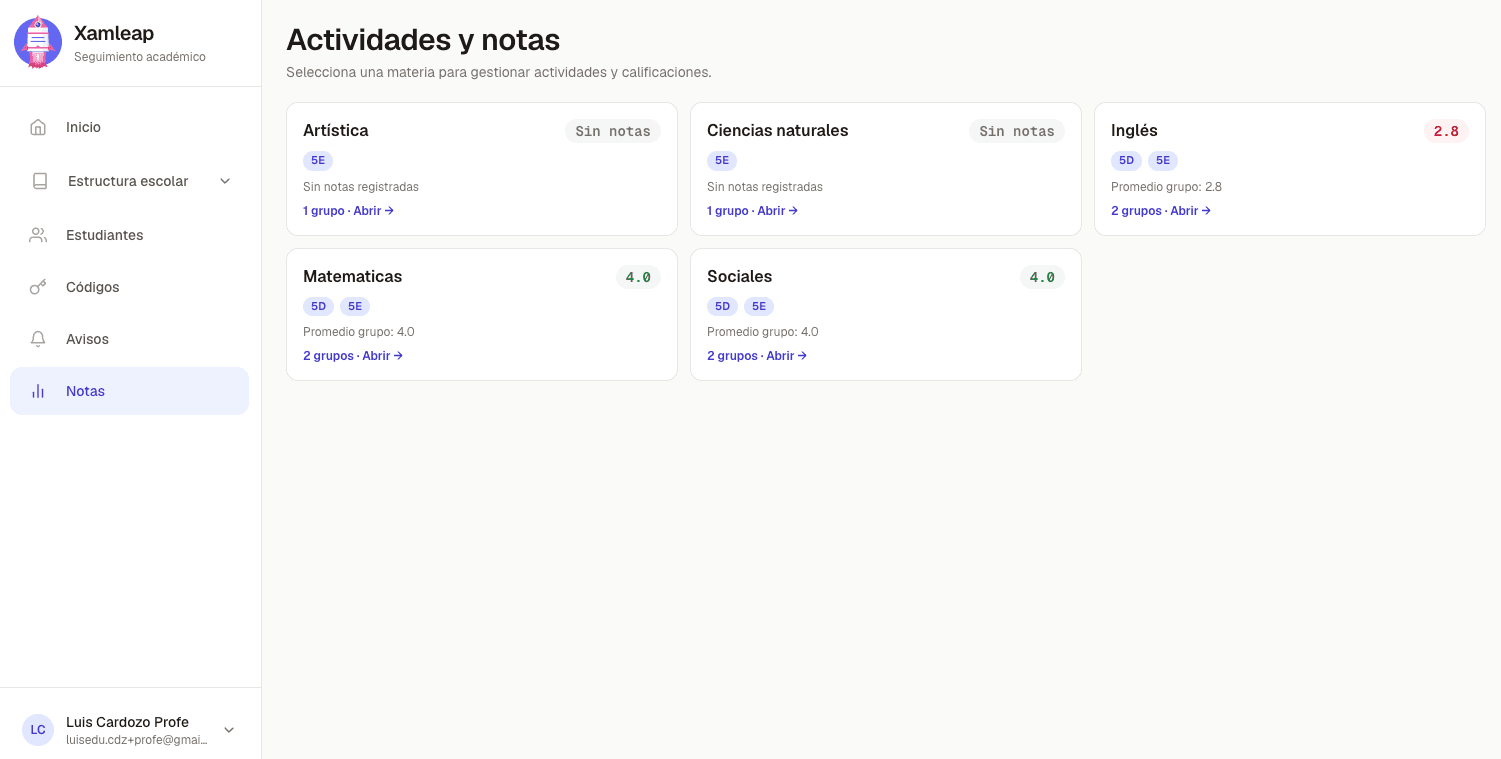Click Sin notas badge on Ciencias naturales

(x=1017, y=131)
